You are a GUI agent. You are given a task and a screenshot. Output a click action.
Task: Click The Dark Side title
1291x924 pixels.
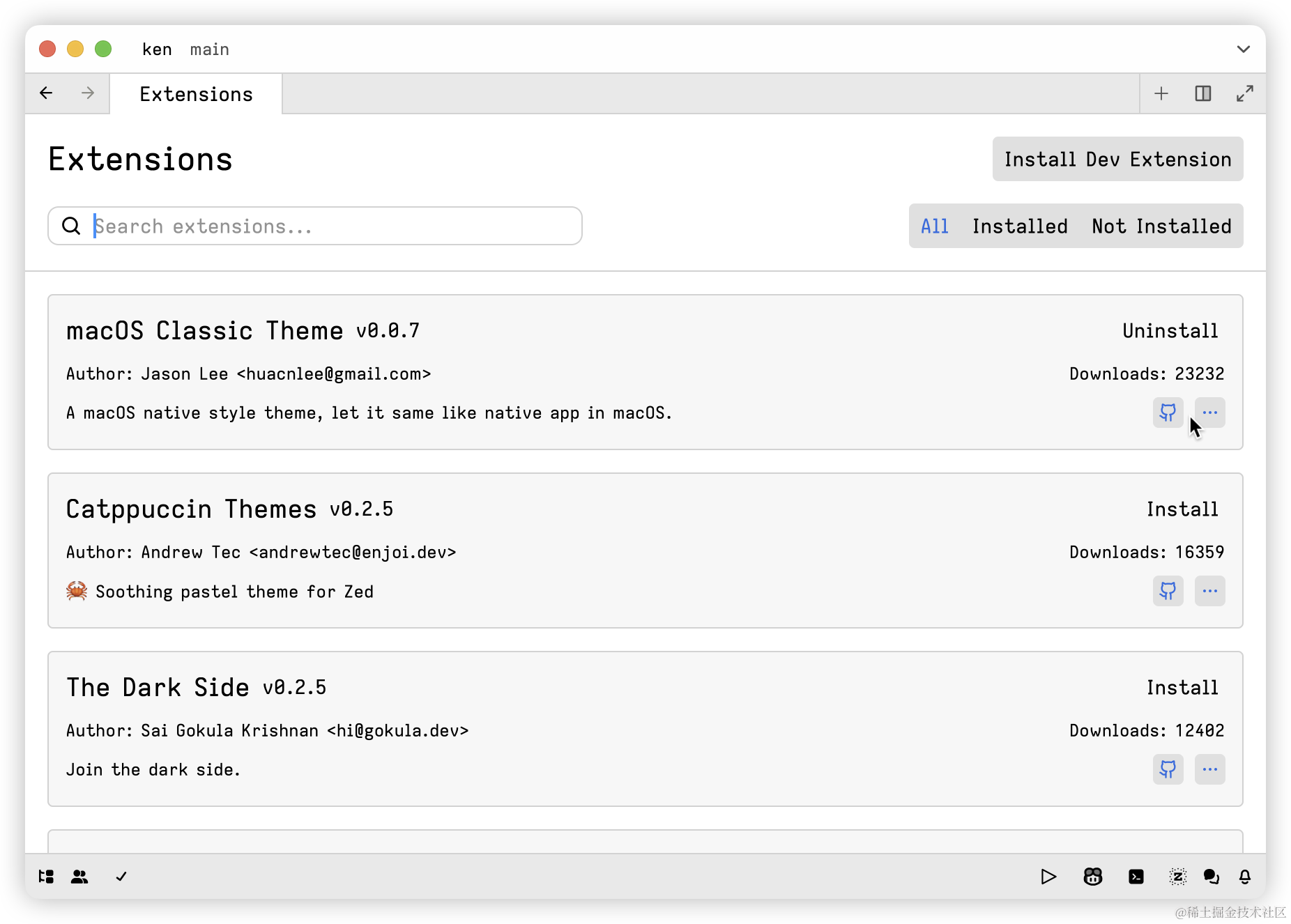click(158, 687)
